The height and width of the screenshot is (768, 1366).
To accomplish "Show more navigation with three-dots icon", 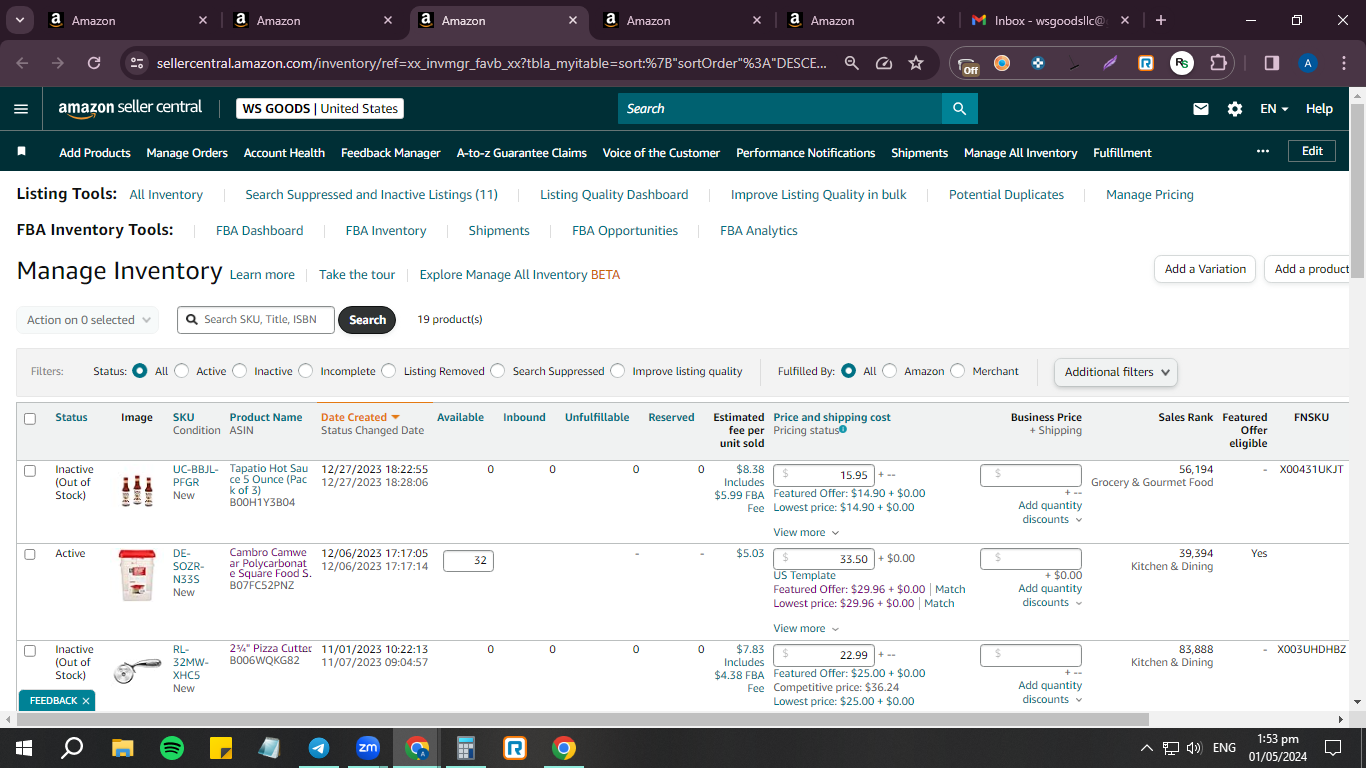I will (x=1263, y=151).
